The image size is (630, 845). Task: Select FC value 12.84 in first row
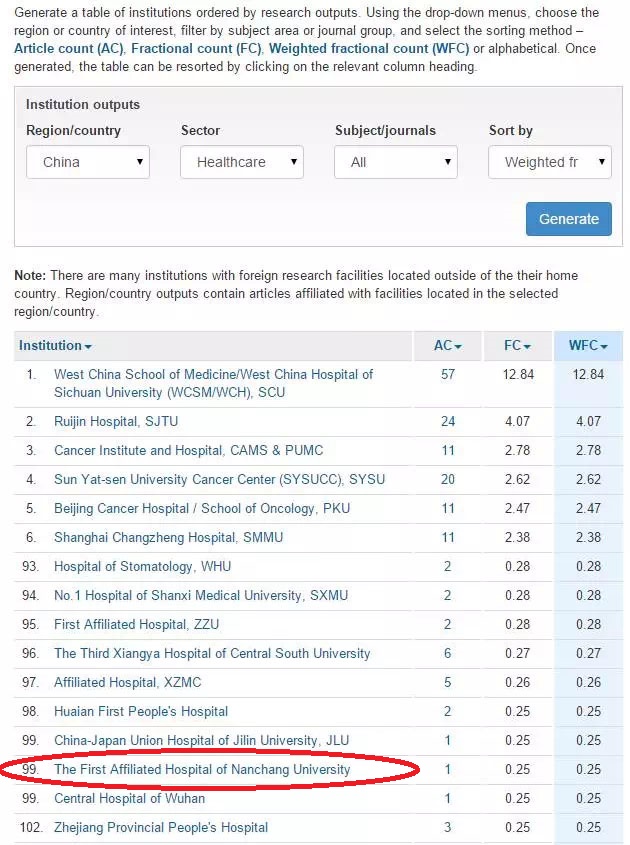[x=518, y=375]
